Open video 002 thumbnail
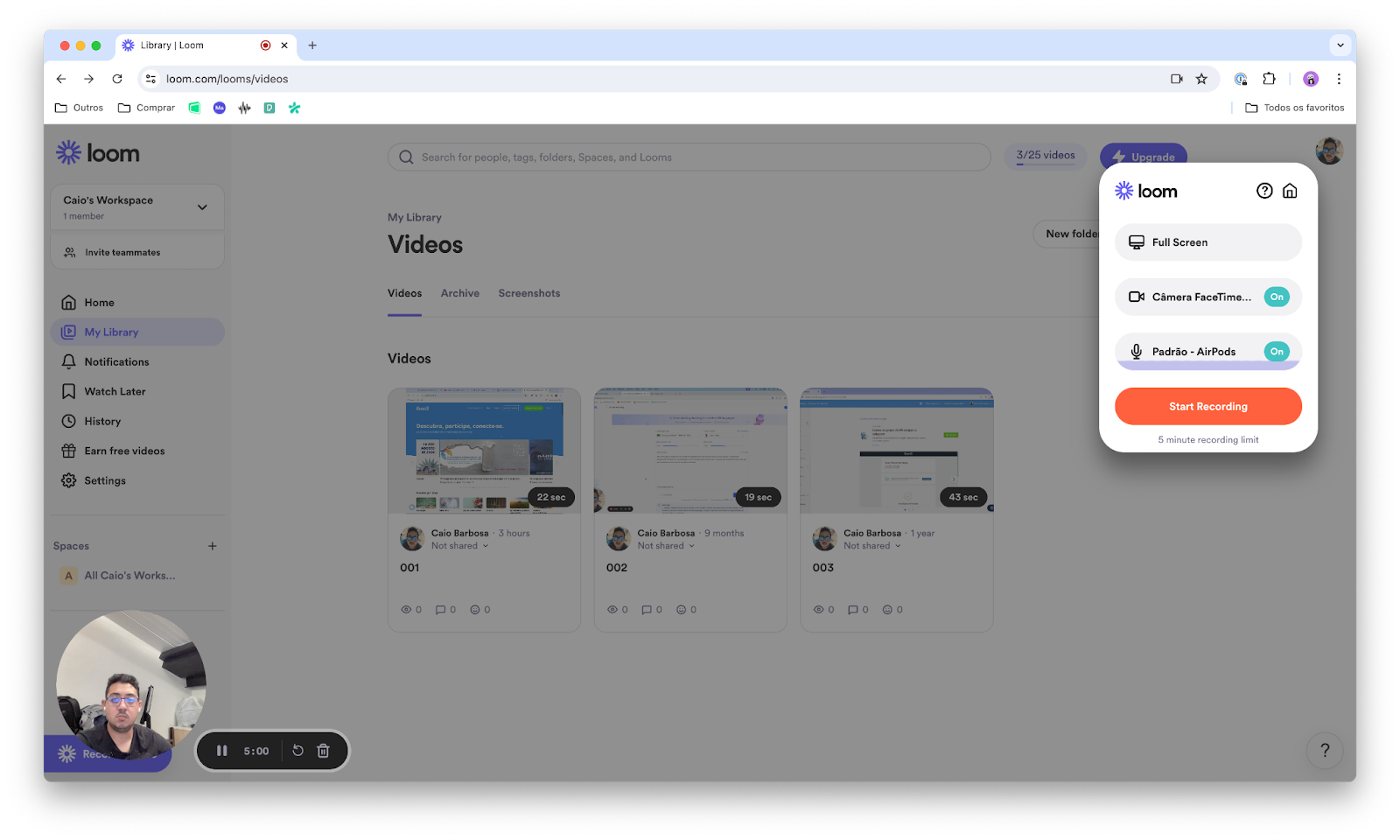The height and width of the screenshot is (840, 1400). [x=690, y=451]
